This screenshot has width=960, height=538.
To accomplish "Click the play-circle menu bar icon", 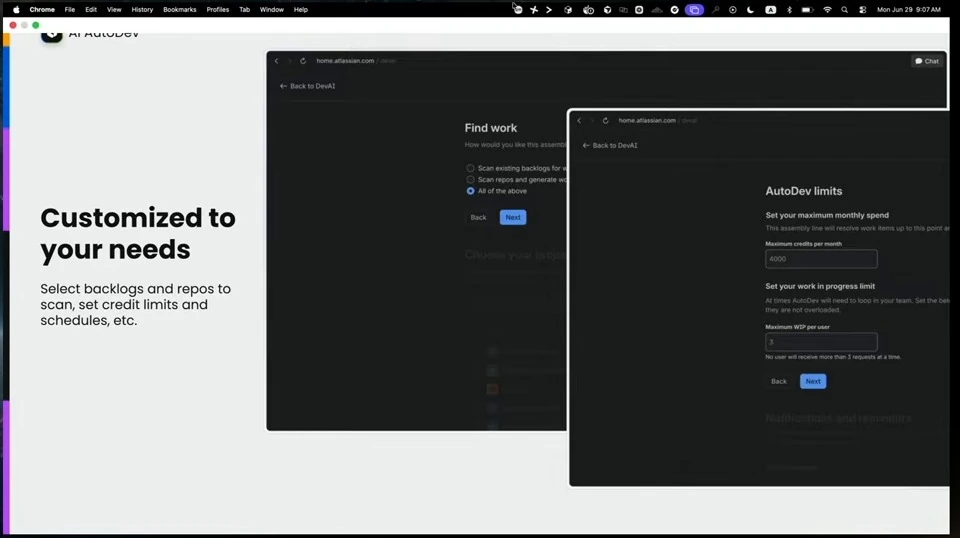I will tap(732, 10).
